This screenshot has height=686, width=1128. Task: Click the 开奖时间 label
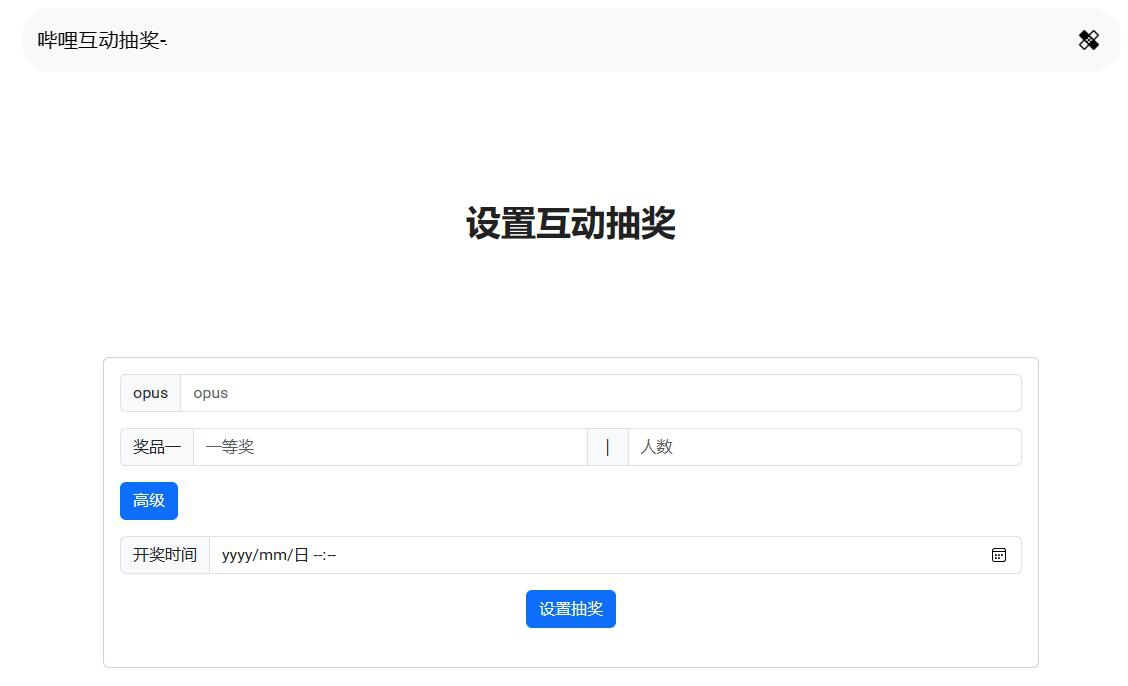pyautogui.click(x=165, y=555)
